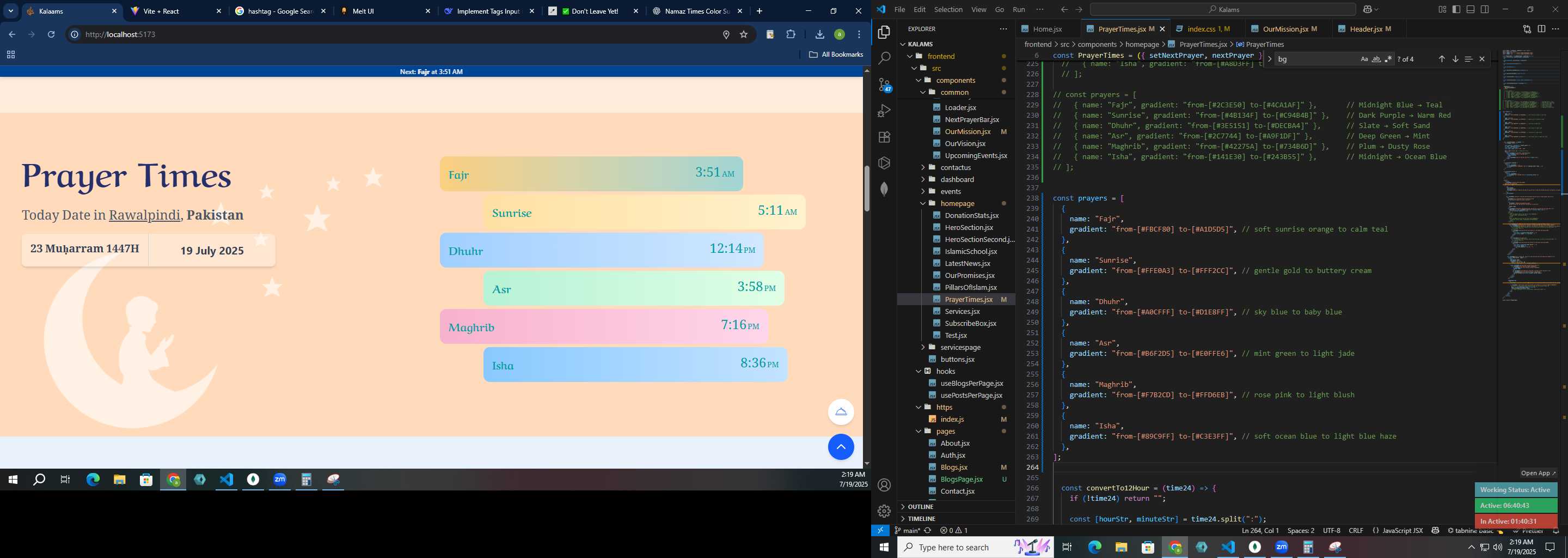
Task: Click the white mosque icon floating button
Action: tap(841, 413)
